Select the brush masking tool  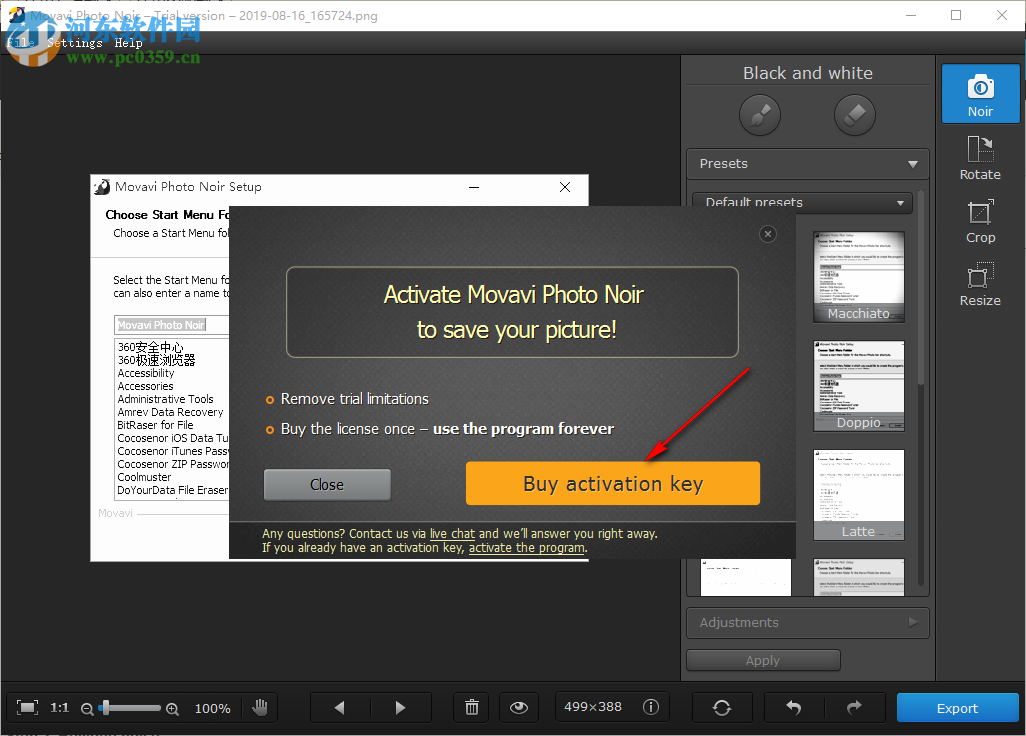coord(760,114)
